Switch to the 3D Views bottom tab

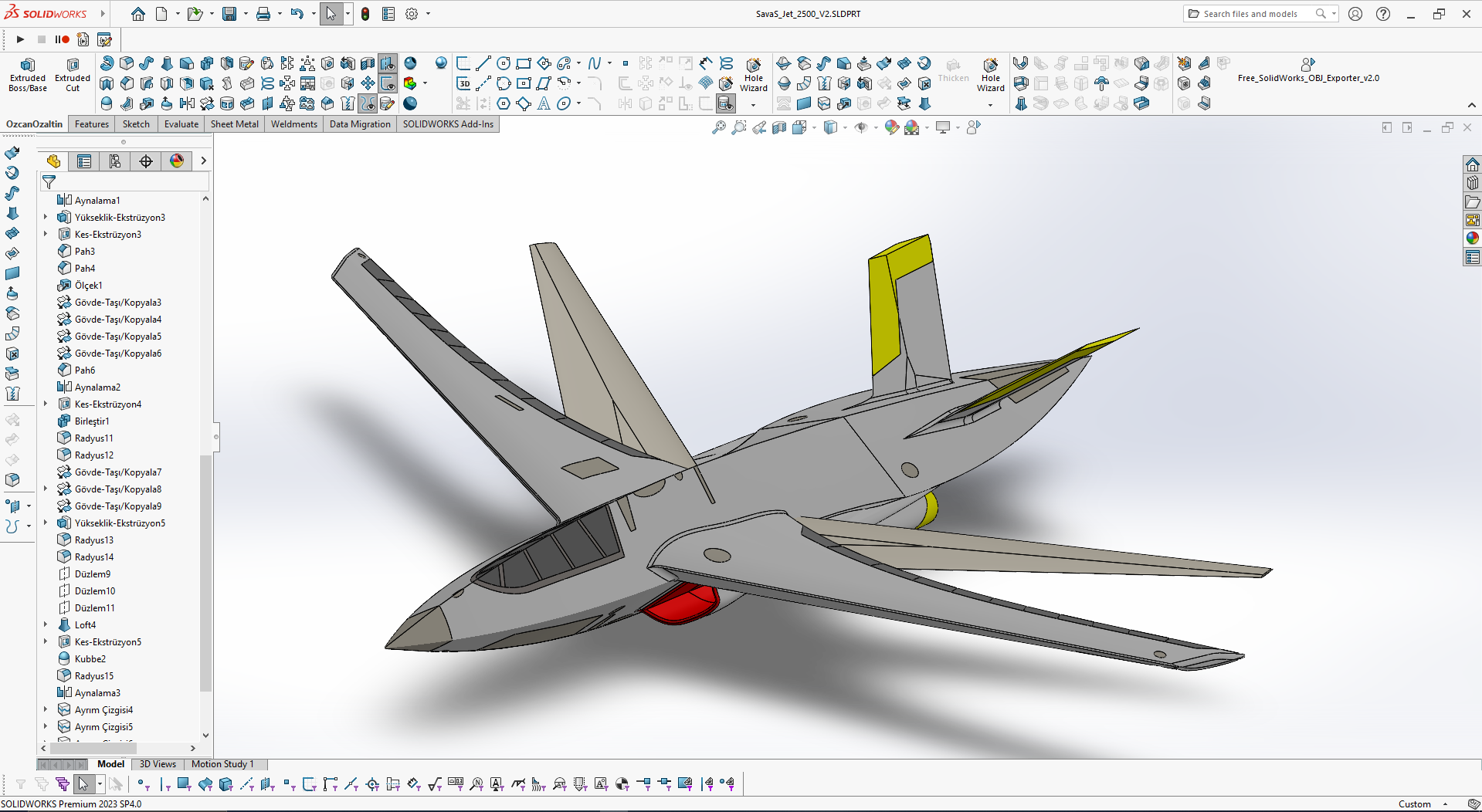coord(158,764)
